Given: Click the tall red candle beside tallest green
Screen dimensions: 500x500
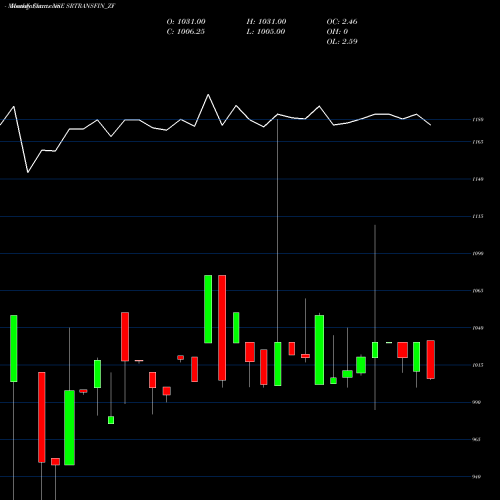Looking at the screenshot, I should (222, 328).
